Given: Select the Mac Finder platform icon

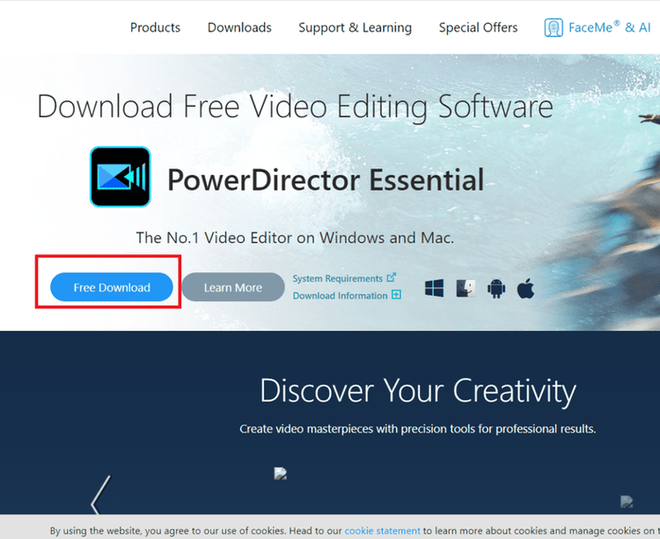Looking at the screenshot, I should click(466, 288).
